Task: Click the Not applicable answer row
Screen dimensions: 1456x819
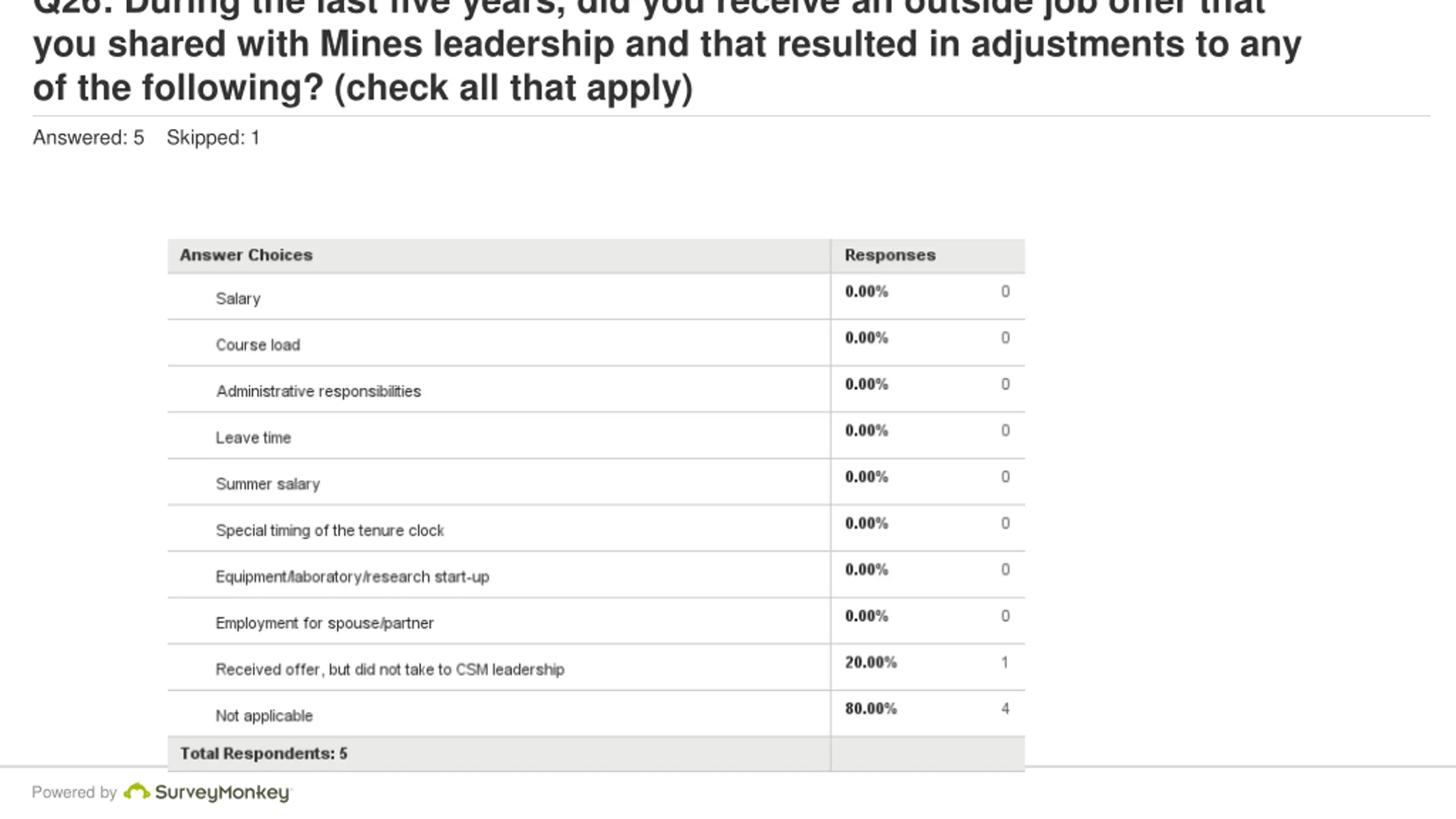Action: (596, 714)
